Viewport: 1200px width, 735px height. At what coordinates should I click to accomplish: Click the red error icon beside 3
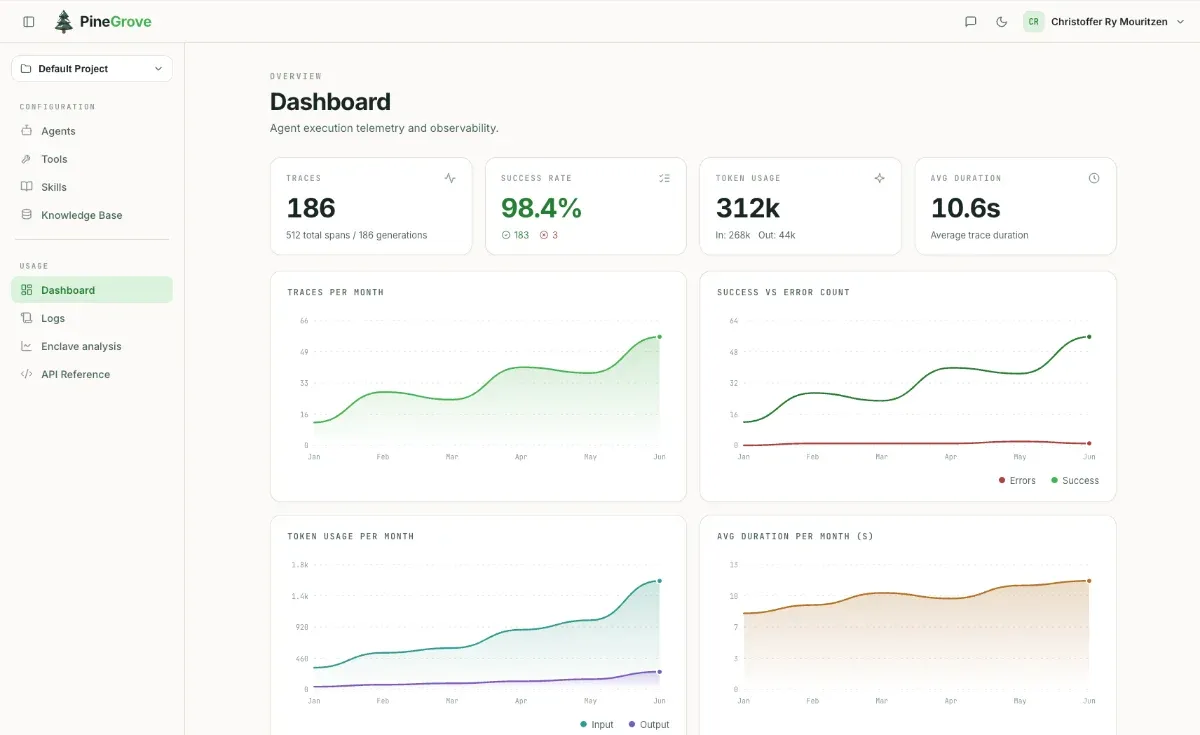coord(544,235)
